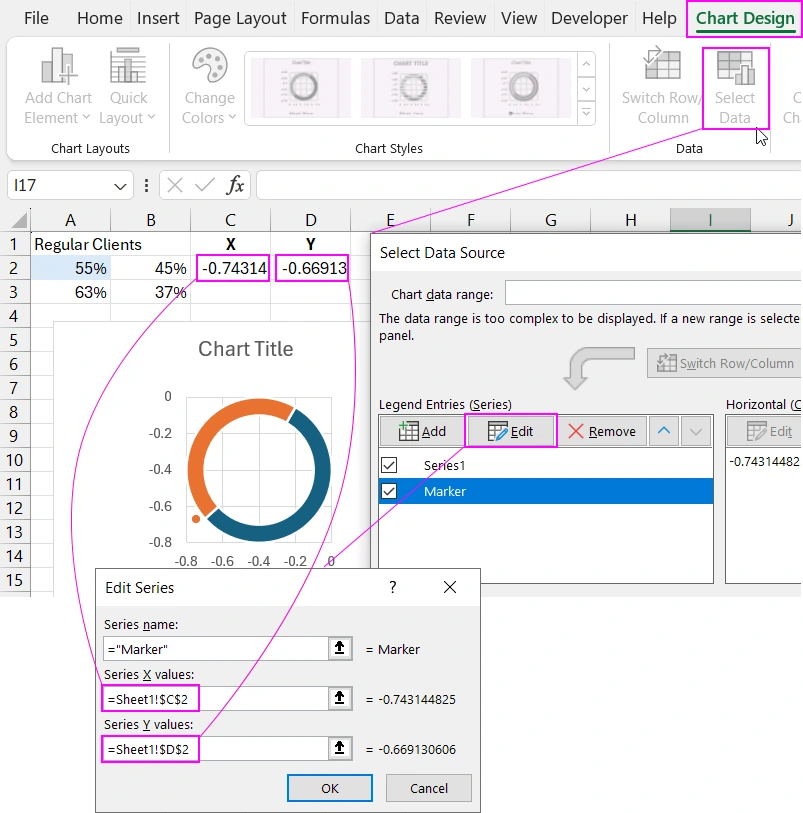The image size is (803, 813).
Task: Confirm the Edit Series dialog with OK
Action: point(329,788)
